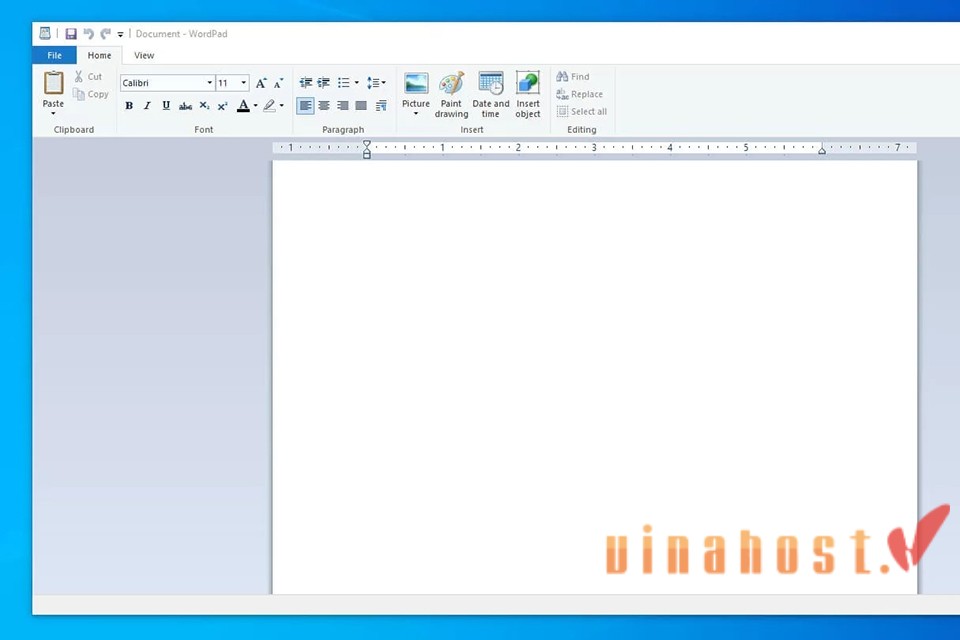Open the font size dropdown arrow

(244, 83)
